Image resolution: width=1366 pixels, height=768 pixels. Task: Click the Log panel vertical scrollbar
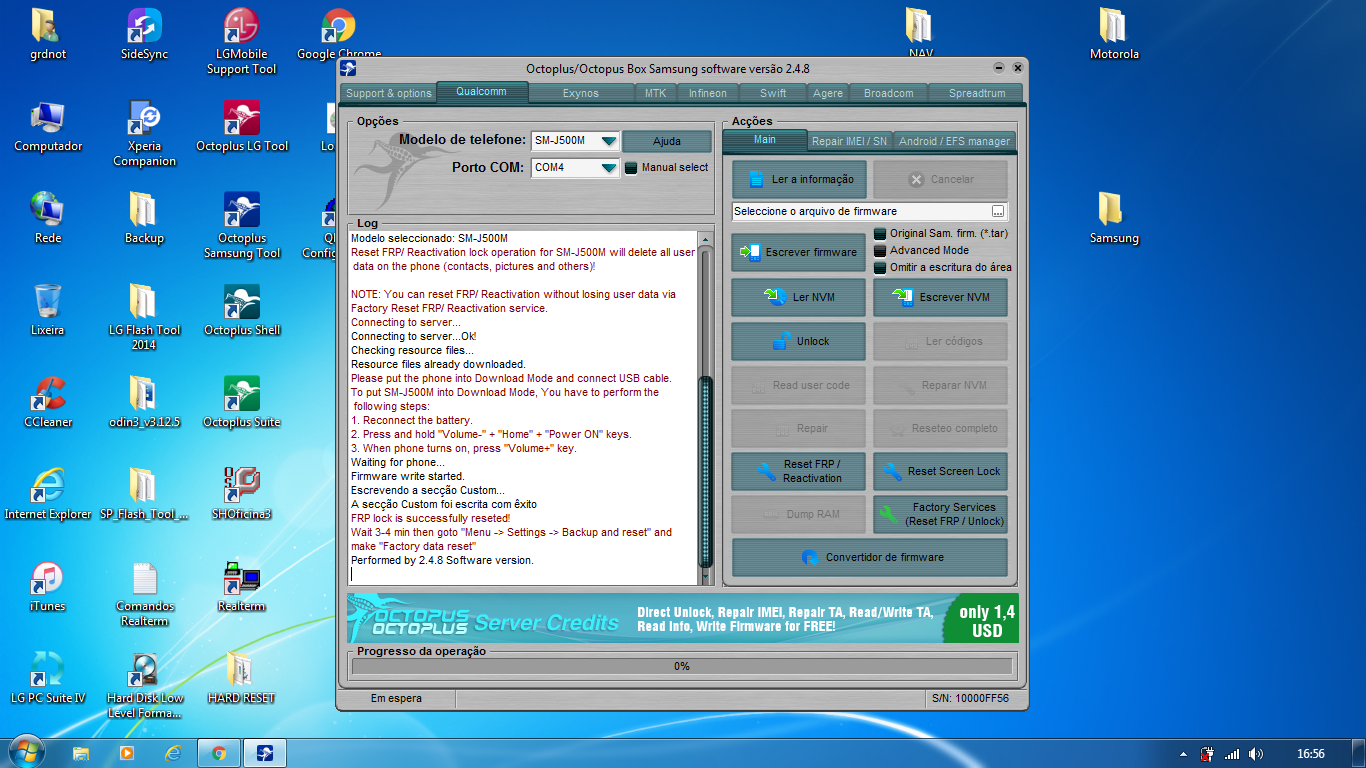tap(706, 408)
